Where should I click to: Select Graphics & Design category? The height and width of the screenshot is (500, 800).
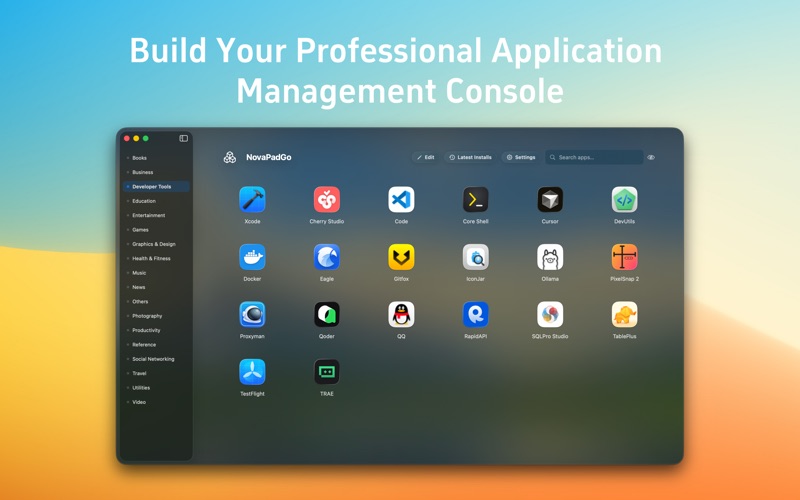(x=156, y=244)
